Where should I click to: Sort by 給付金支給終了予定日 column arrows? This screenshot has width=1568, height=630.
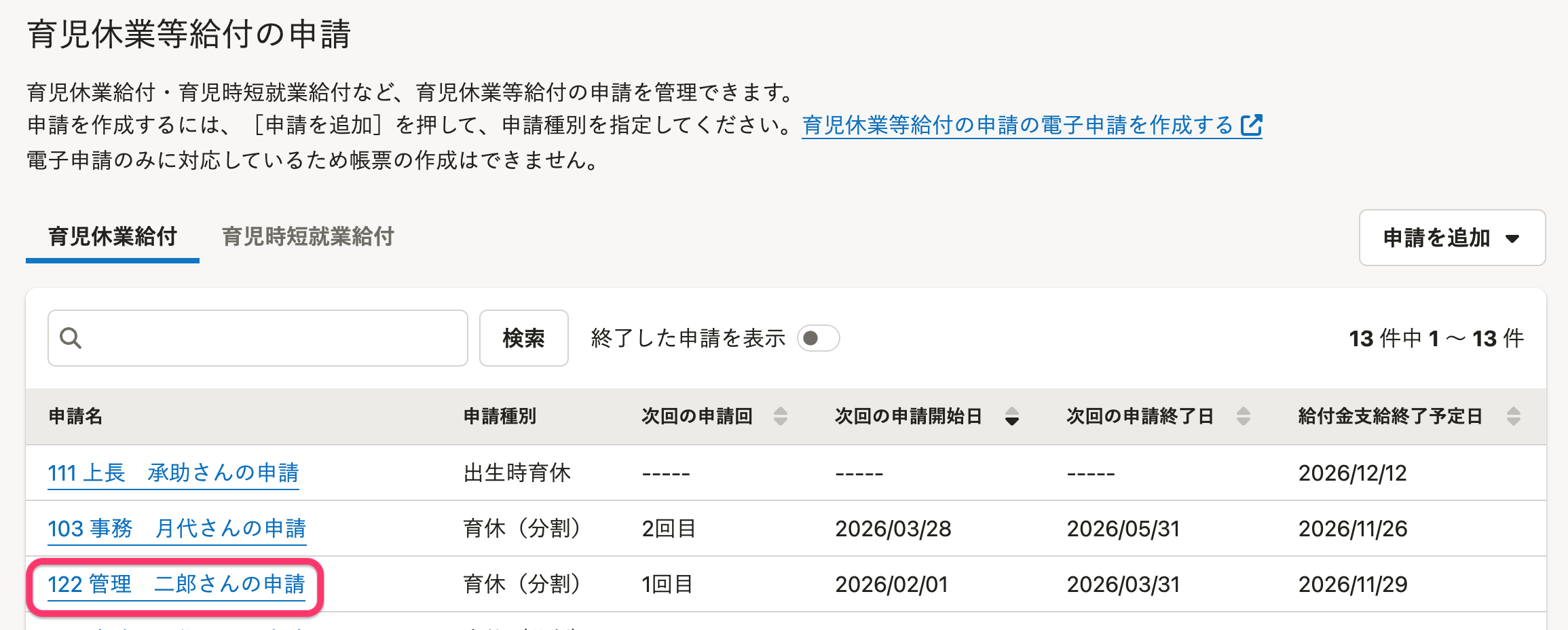pyautogui.click(x=1513, y=416)
